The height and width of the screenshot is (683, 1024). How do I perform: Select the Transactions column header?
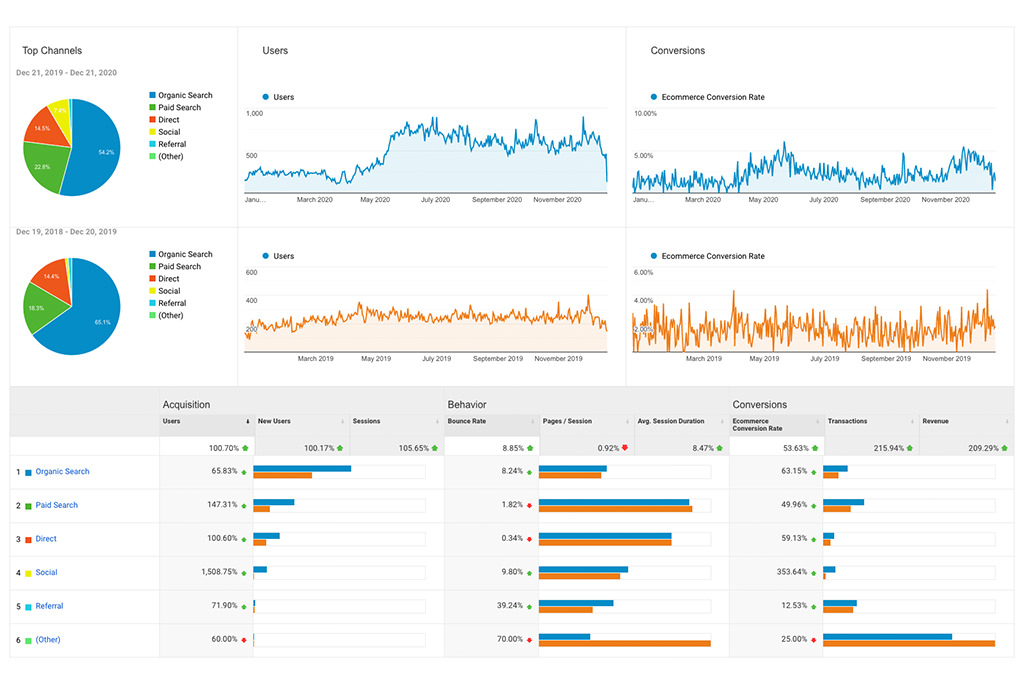pos(847,422)
